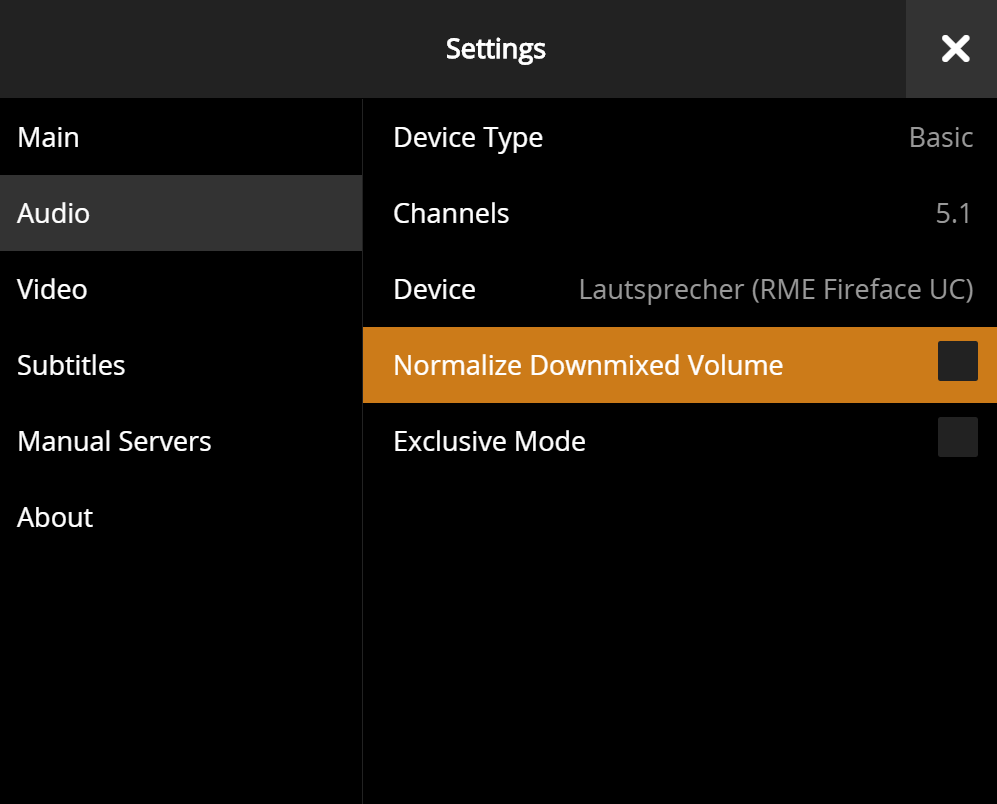Enable the Exclusive Mode checkbox
Screen dimensions: 997x804
pos(957,437)
